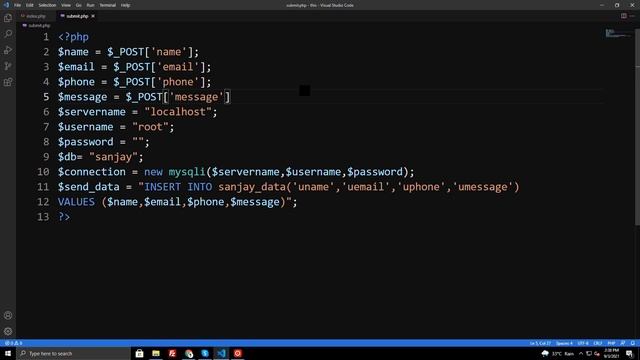Click the 'message' string on line 5
The height and width of the screenshot is (360, 640).
click(x=196, y=97)
